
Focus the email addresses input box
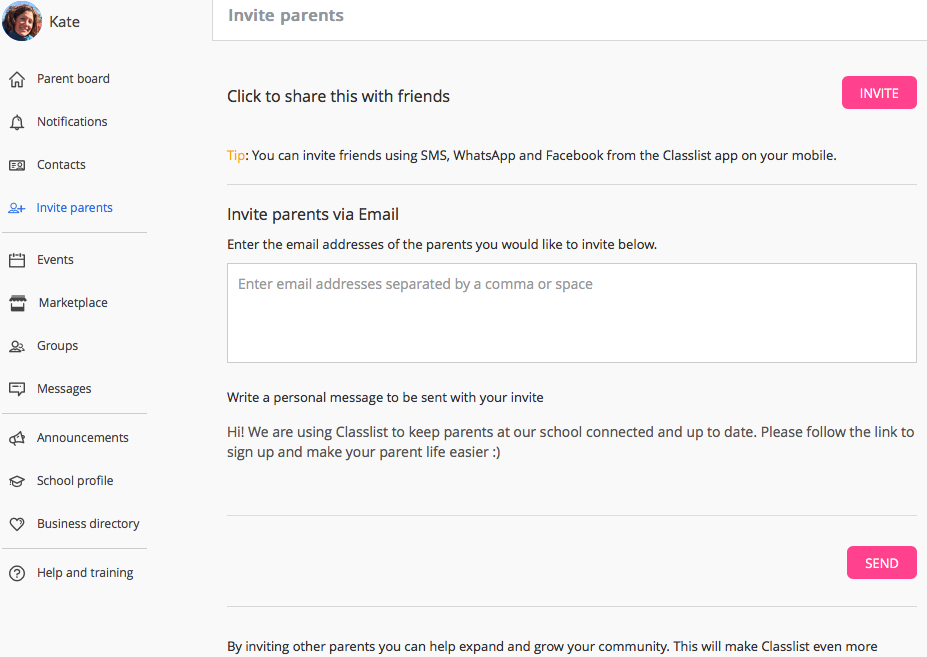(x=572, y=313)
